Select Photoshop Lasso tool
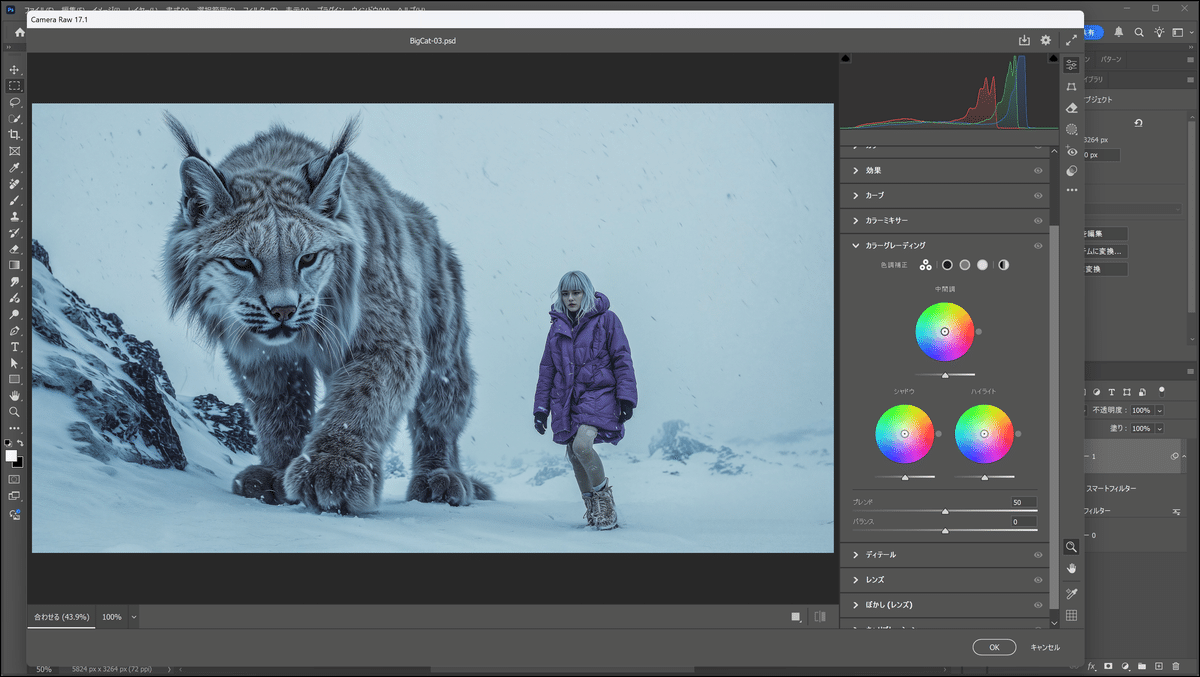1200x677 pixels. coord(14,102)
